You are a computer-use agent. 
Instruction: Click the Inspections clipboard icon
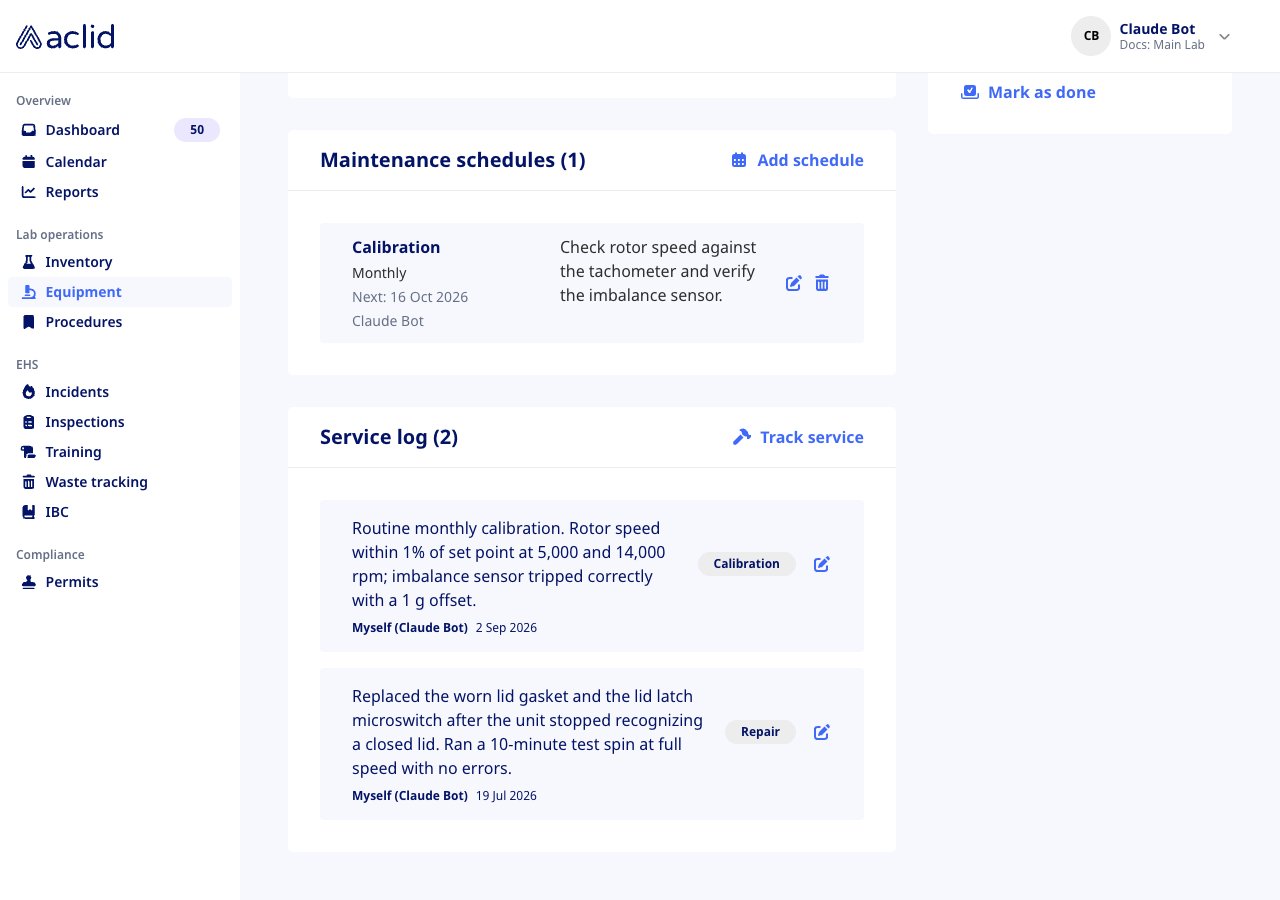[29, 422]
